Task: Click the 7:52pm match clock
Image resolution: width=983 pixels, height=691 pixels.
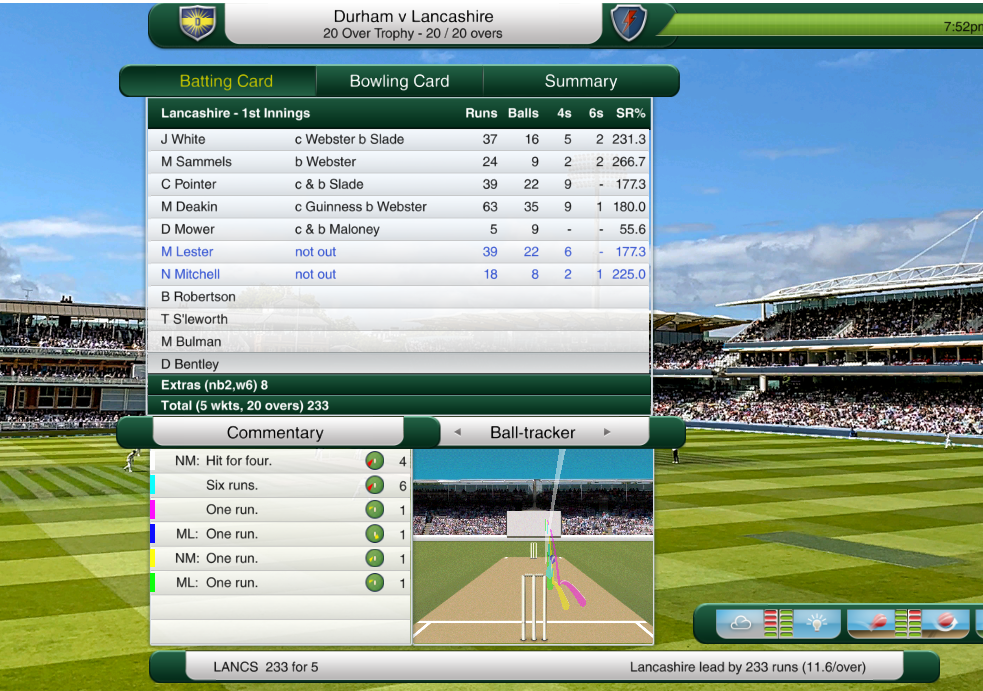Action: point(963,26)
